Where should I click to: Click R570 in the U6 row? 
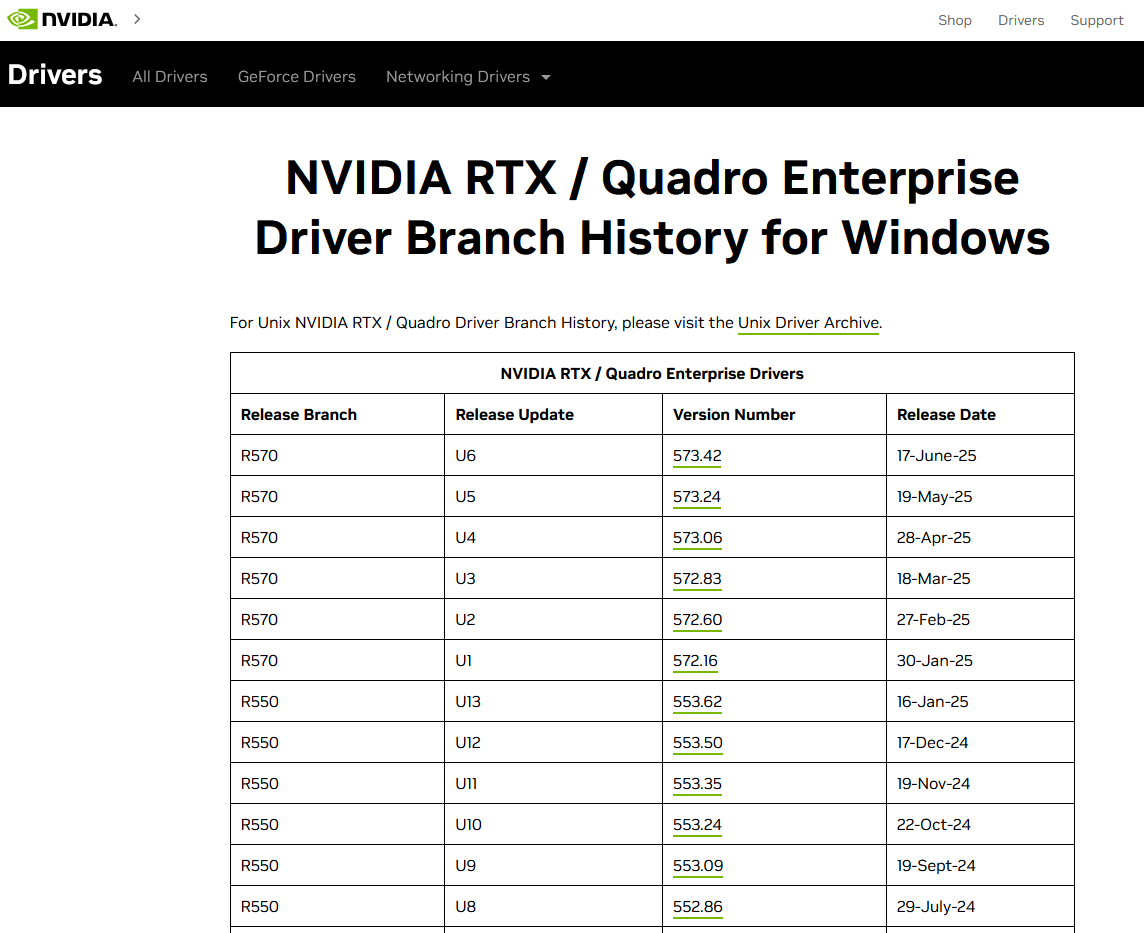[x=259, y=456]
